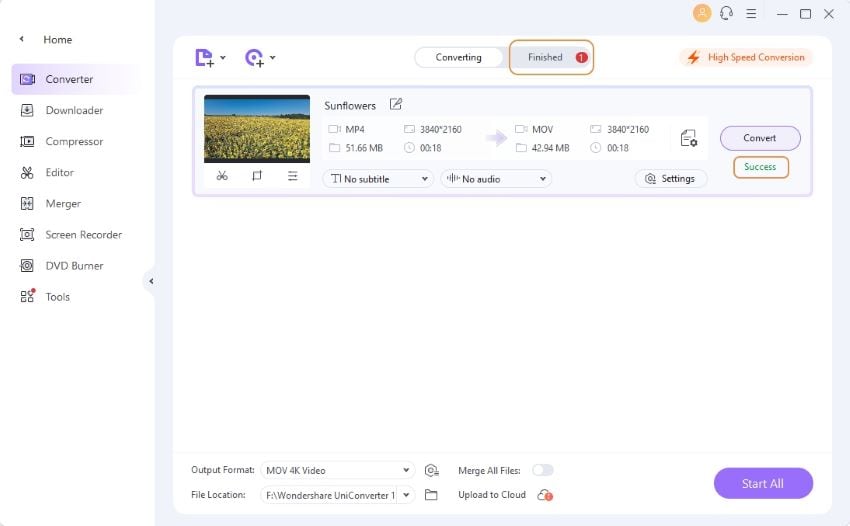This screenshot has height=526, width=850.
Task: Expand the Load DVD dropdown arrow
Action: coord(273,57)
